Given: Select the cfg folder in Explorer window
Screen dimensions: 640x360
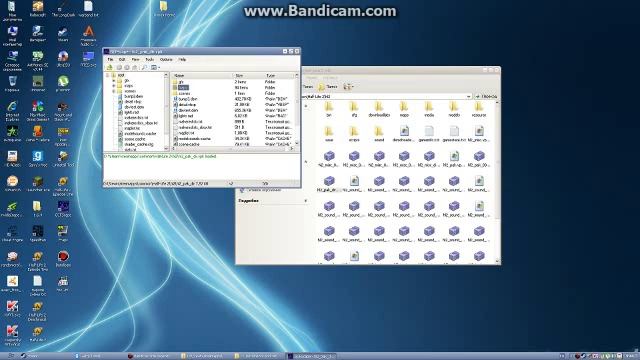Looking at the screenshot, I should (x=354, y=109).
